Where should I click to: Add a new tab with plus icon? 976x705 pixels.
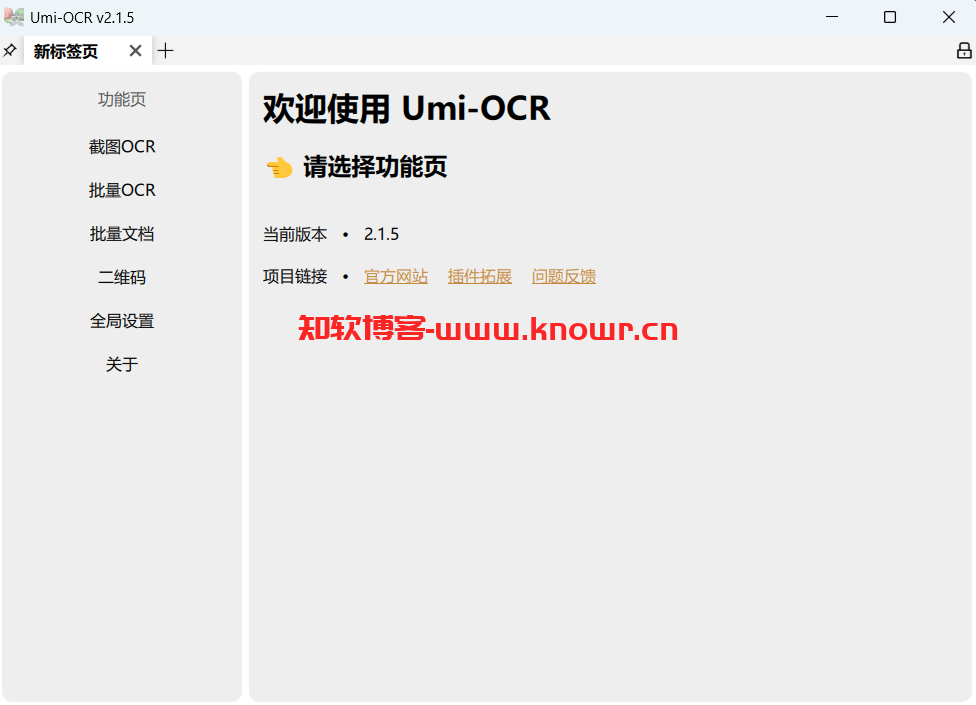coord(165,50)
